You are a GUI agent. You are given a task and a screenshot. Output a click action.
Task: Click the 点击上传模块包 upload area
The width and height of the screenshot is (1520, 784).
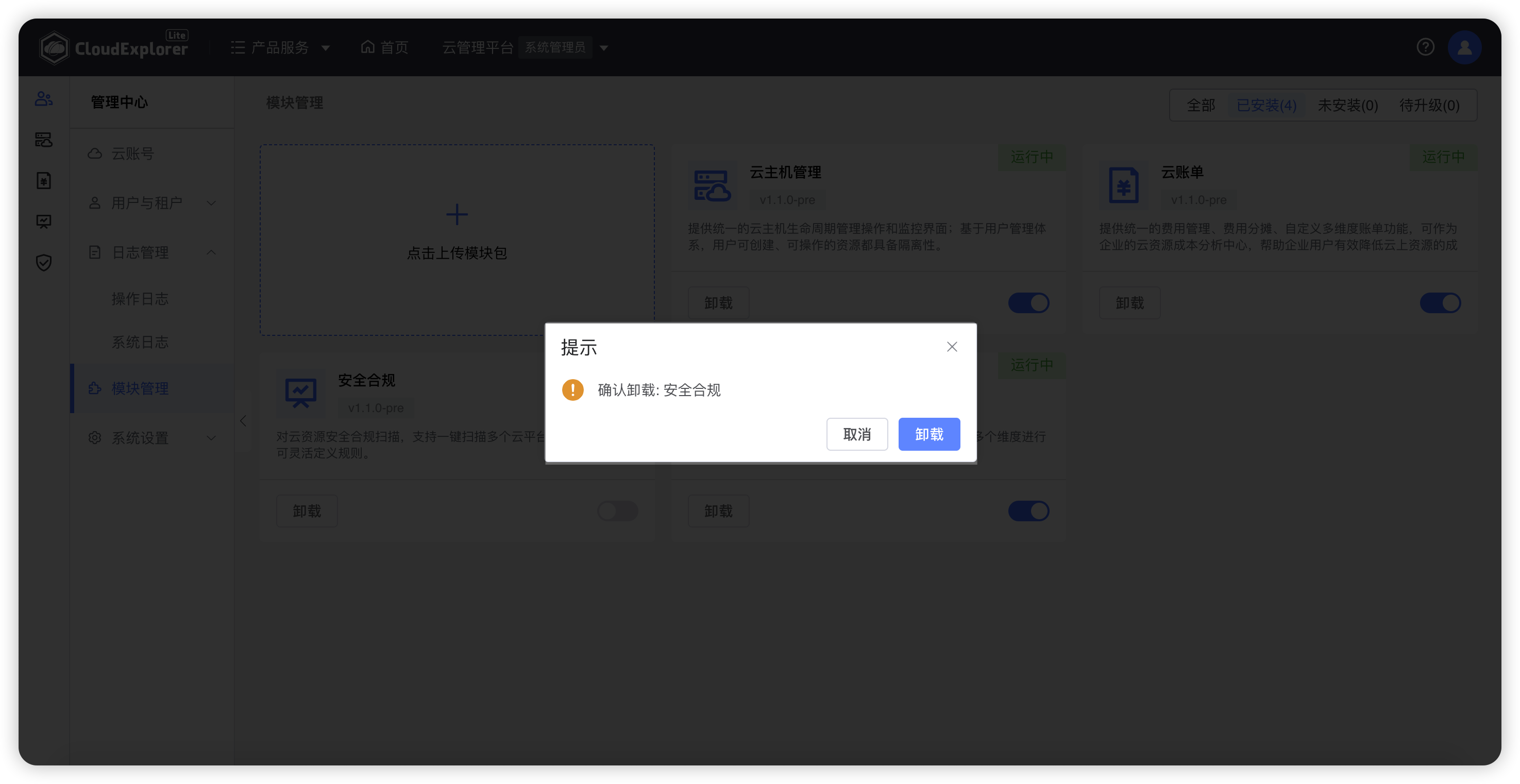click(457, 240)
